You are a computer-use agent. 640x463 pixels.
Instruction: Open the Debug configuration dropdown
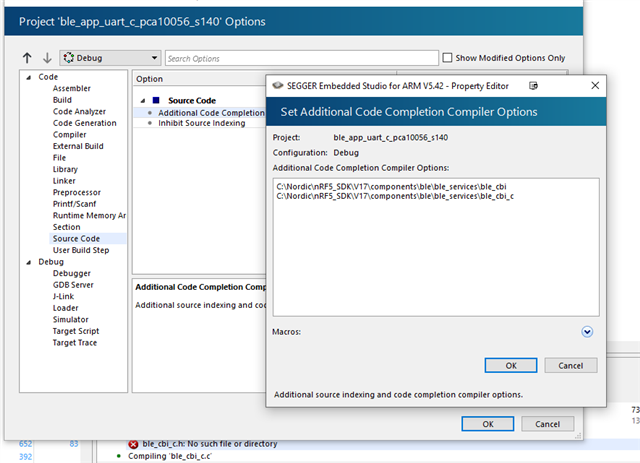coord(110,58)
